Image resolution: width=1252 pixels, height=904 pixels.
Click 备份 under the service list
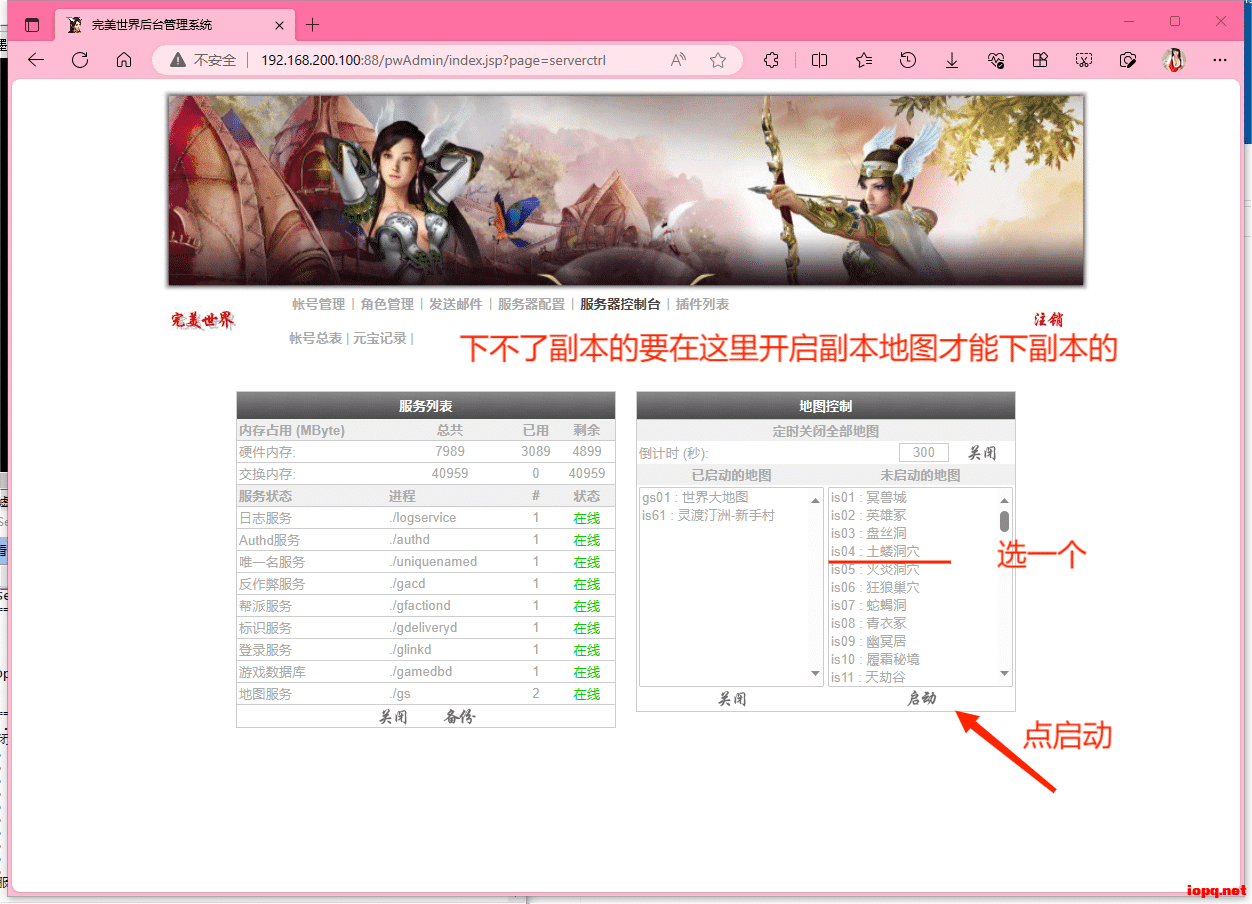pyautogui.click(x=460, y=717)
